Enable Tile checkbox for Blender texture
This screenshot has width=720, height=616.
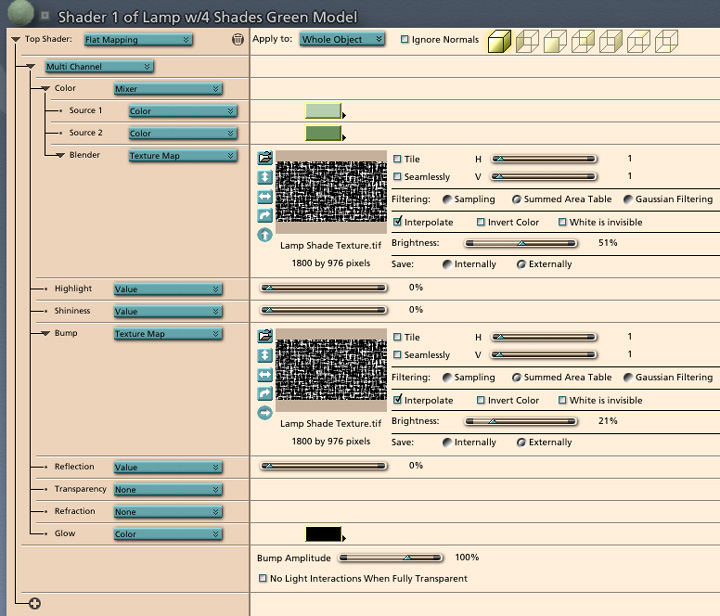[398, 159]
